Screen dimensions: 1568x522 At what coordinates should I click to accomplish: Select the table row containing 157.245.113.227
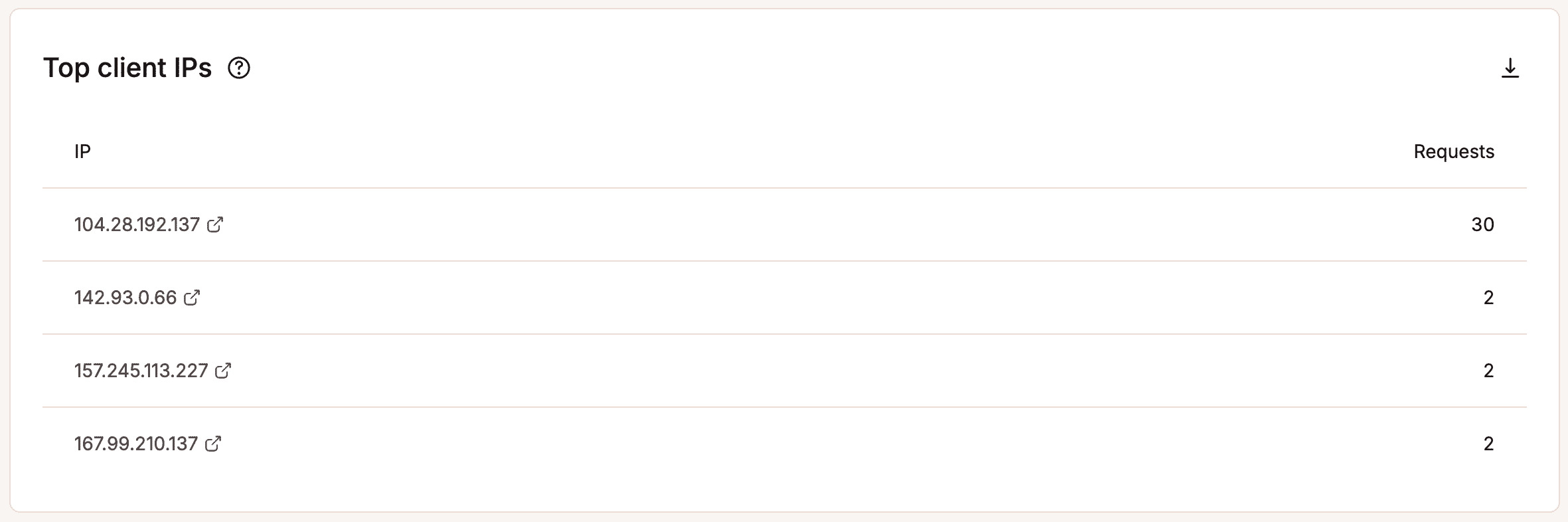[785, 371]
